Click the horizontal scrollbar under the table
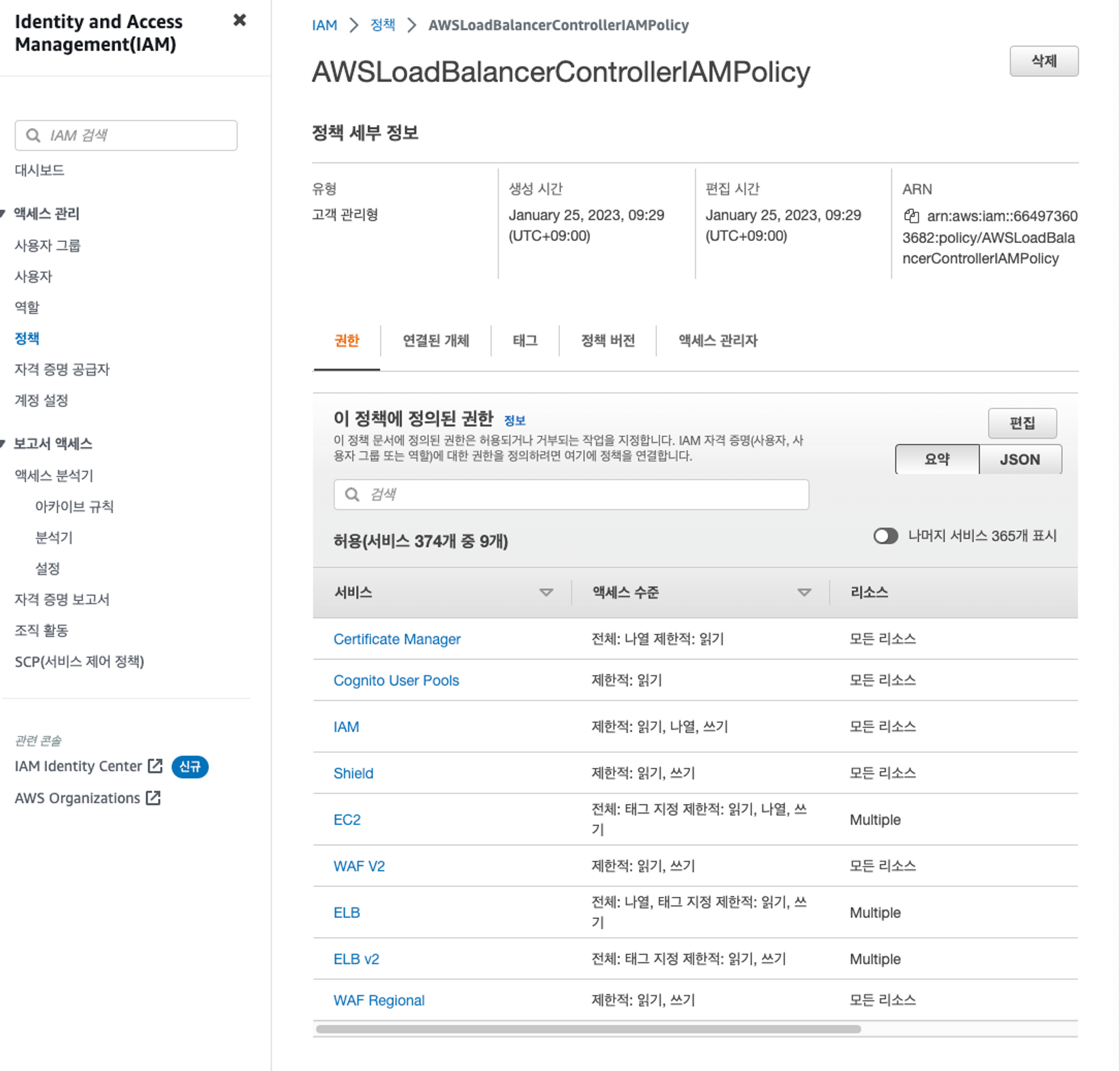The image size is (1120, 1071). (588, 1029)
